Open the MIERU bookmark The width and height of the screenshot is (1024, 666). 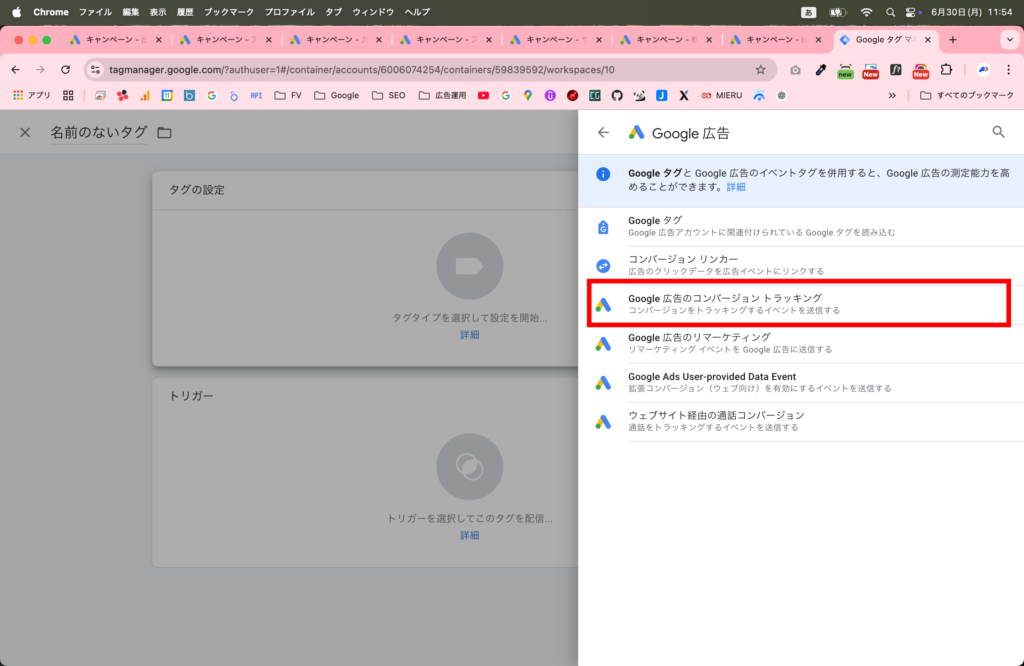pyautogui.click(x=722, y=95)
